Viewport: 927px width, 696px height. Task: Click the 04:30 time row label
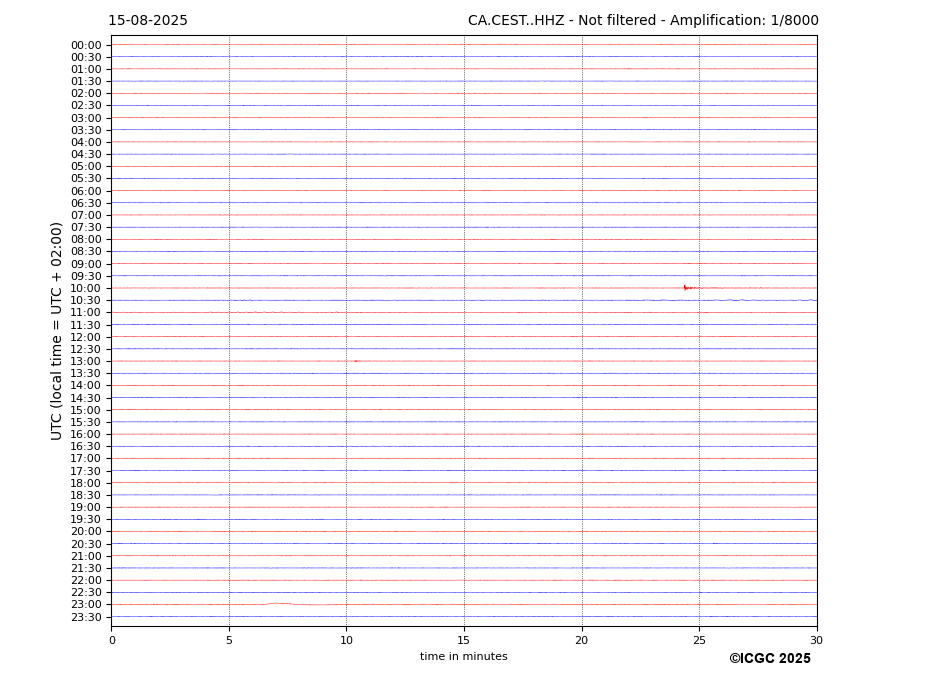coord(86,154)
